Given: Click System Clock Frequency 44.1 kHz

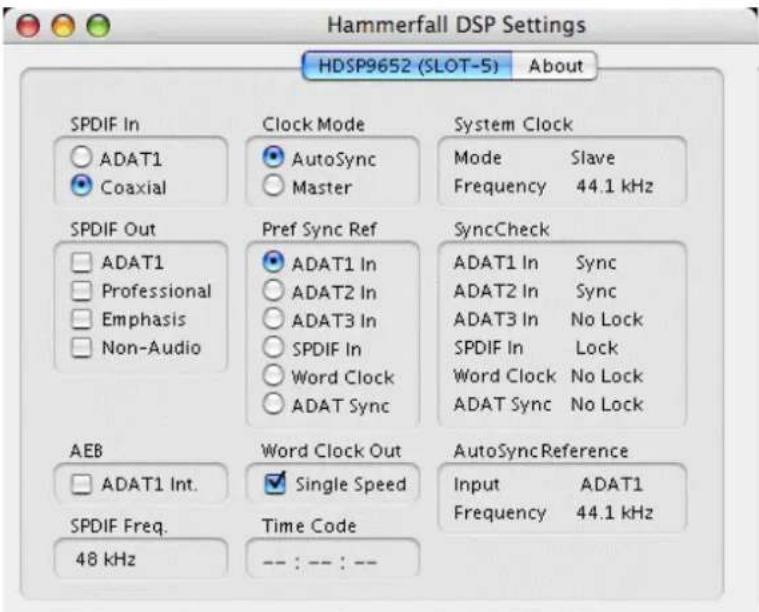Looking at the screenshot, I should click(614, 186).
